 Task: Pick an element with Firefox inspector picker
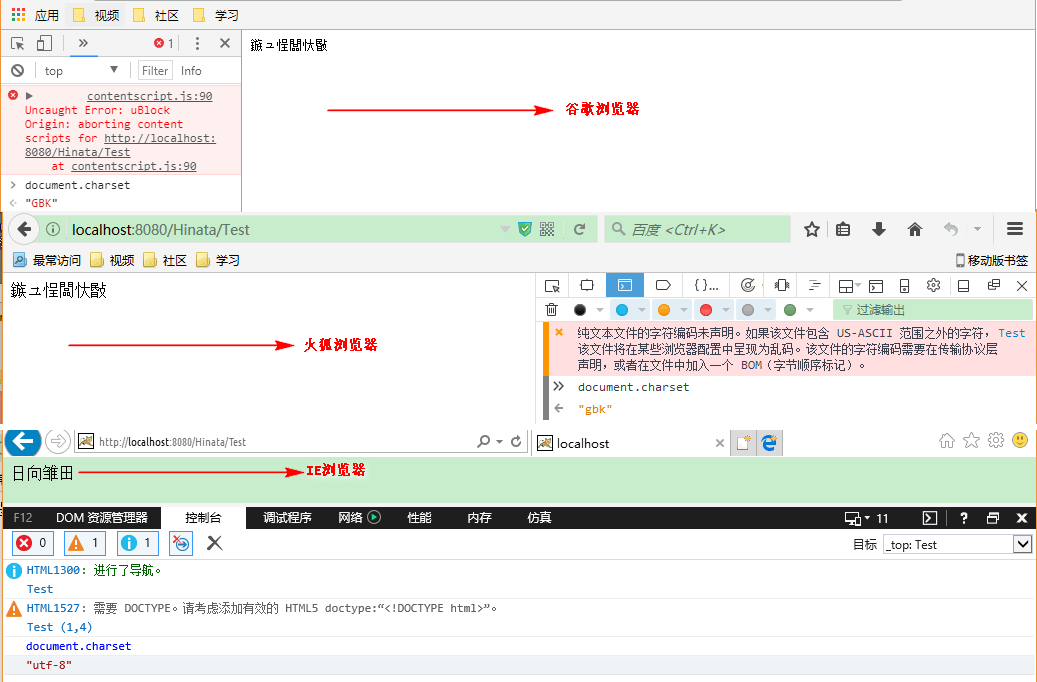point(552,286)
